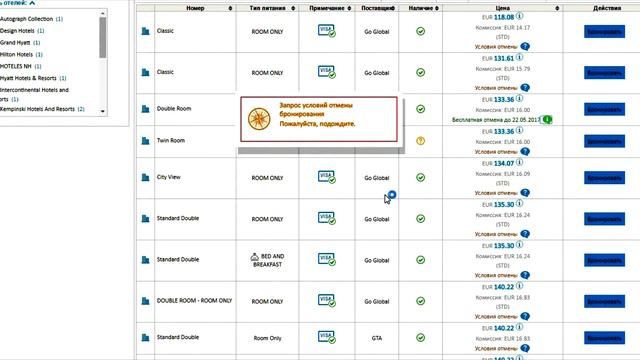Click the Бесплатная отмена до 22.05 text
This screenshot has width=640, height=360.
click(496, 120)
